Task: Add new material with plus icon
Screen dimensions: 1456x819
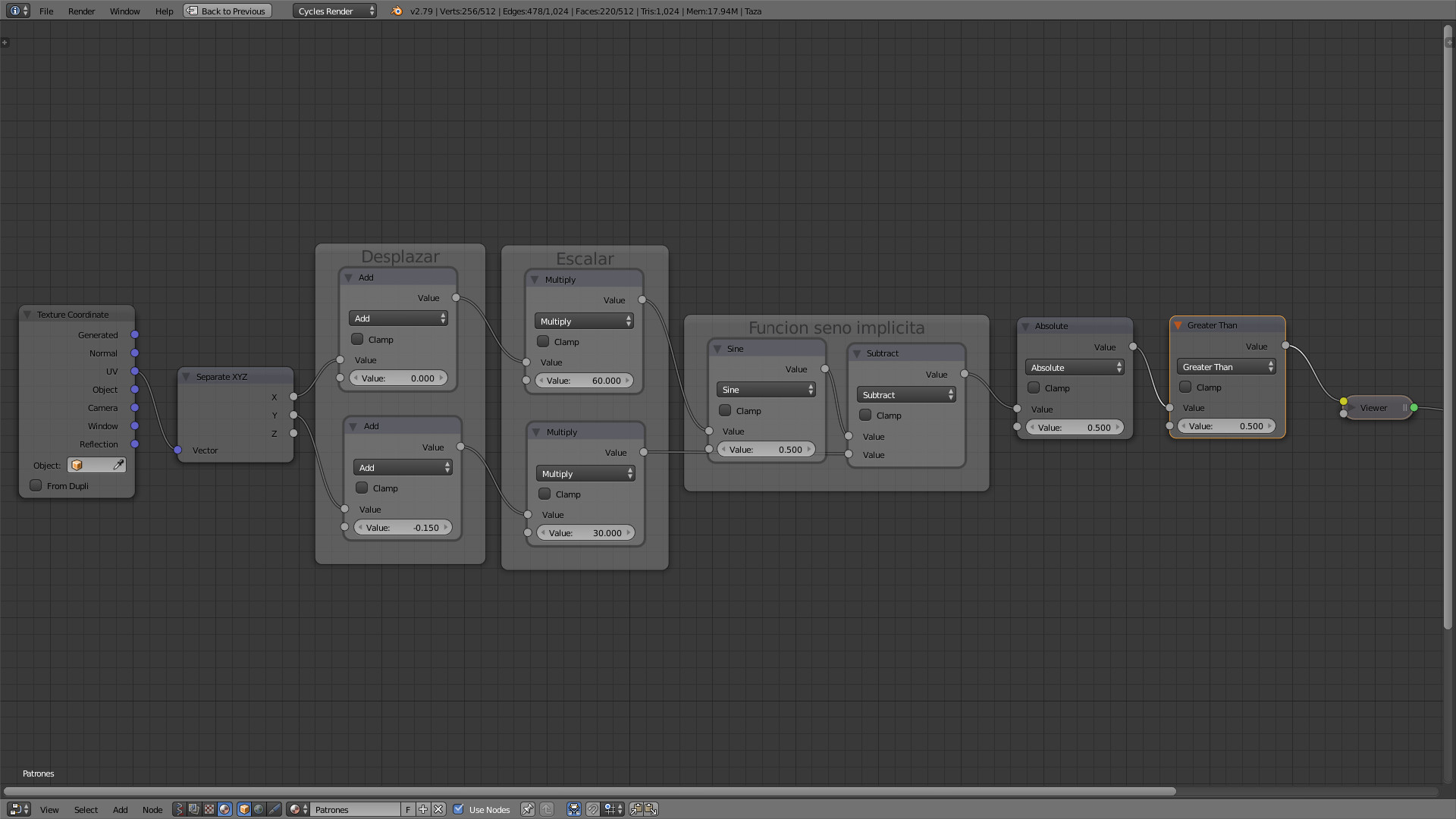Action: coord(423,809)
